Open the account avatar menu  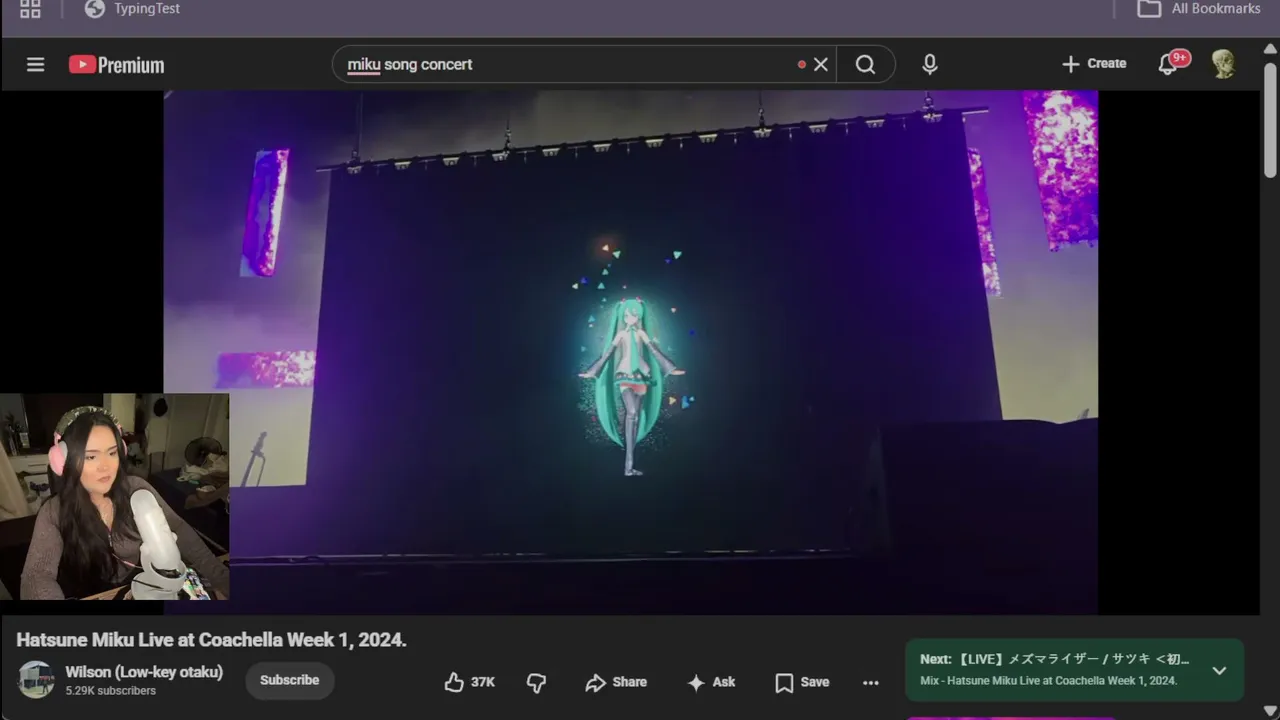[x=1223, y=64]
